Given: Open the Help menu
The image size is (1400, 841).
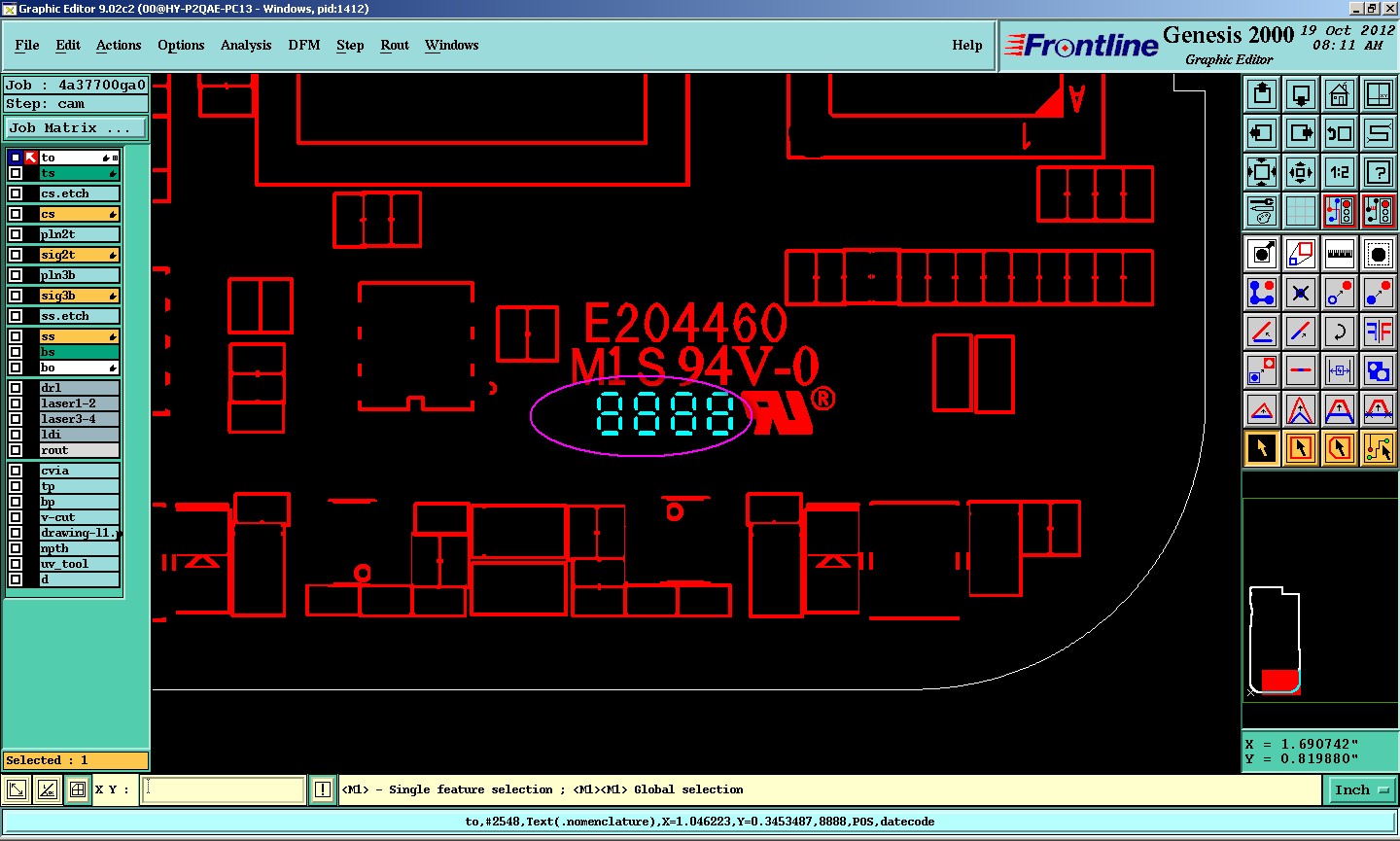Looking at the screenshot, I should 967,45.
